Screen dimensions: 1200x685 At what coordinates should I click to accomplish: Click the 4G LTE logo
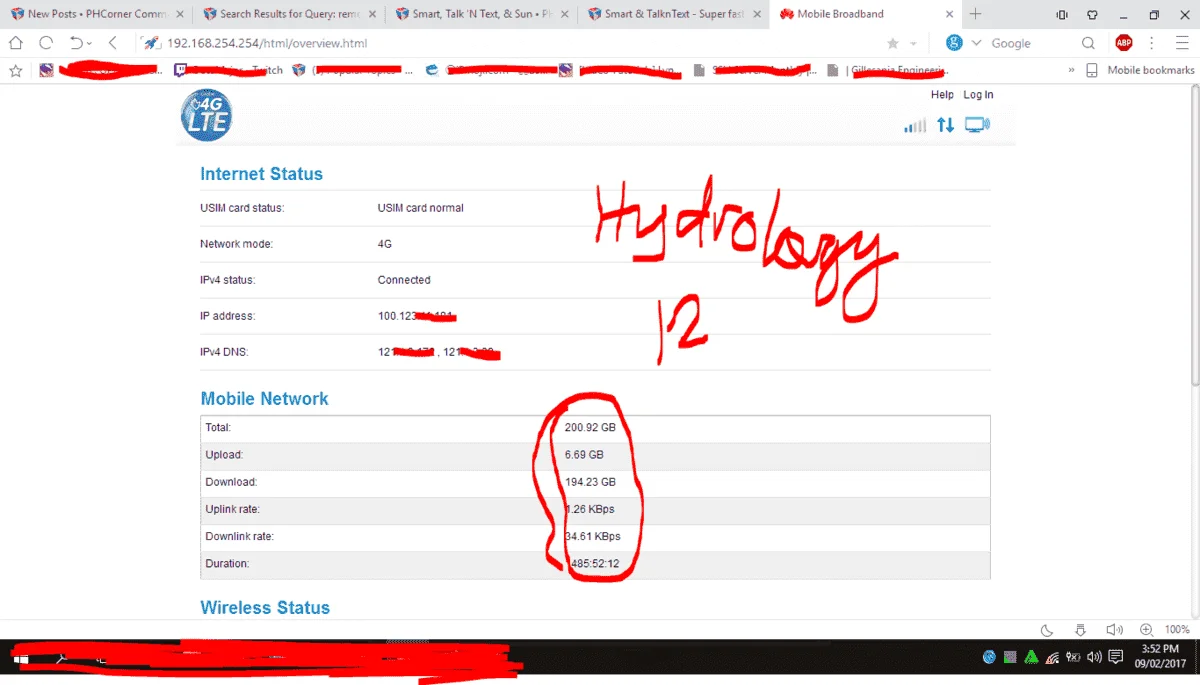(x=207, y=115)
